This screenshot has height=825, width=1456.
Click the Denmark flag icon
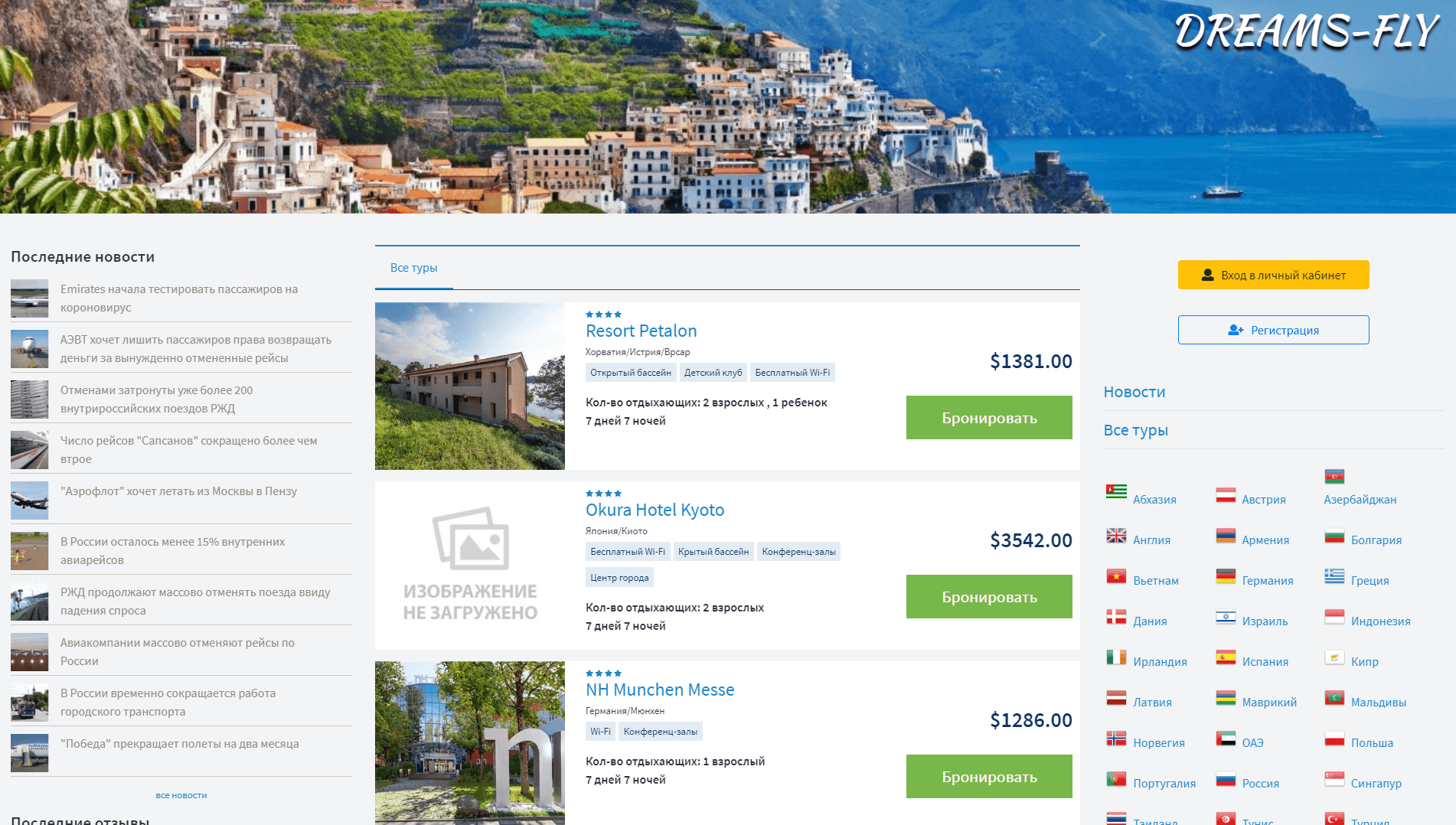coord(1116,617)
